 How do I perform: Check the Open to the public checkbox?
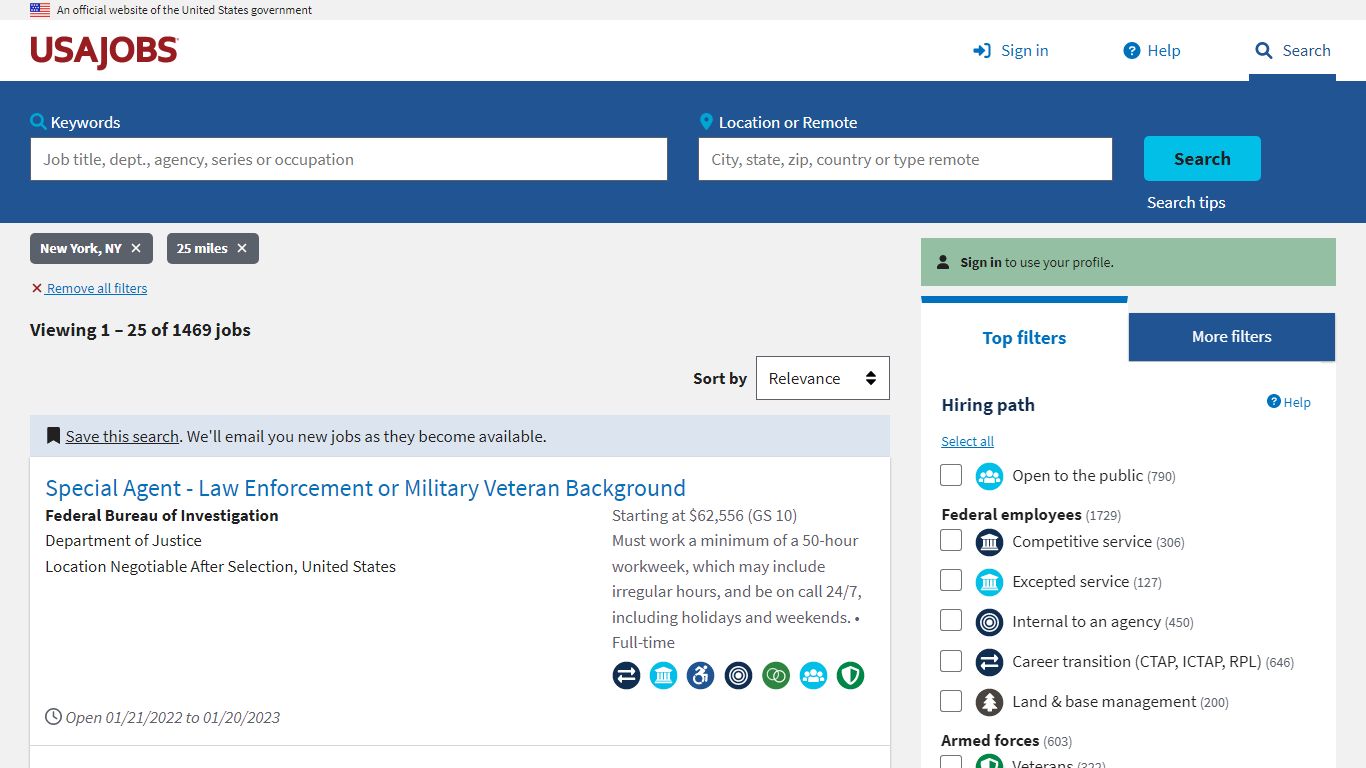pyautogui.click(x=951, y=475)
